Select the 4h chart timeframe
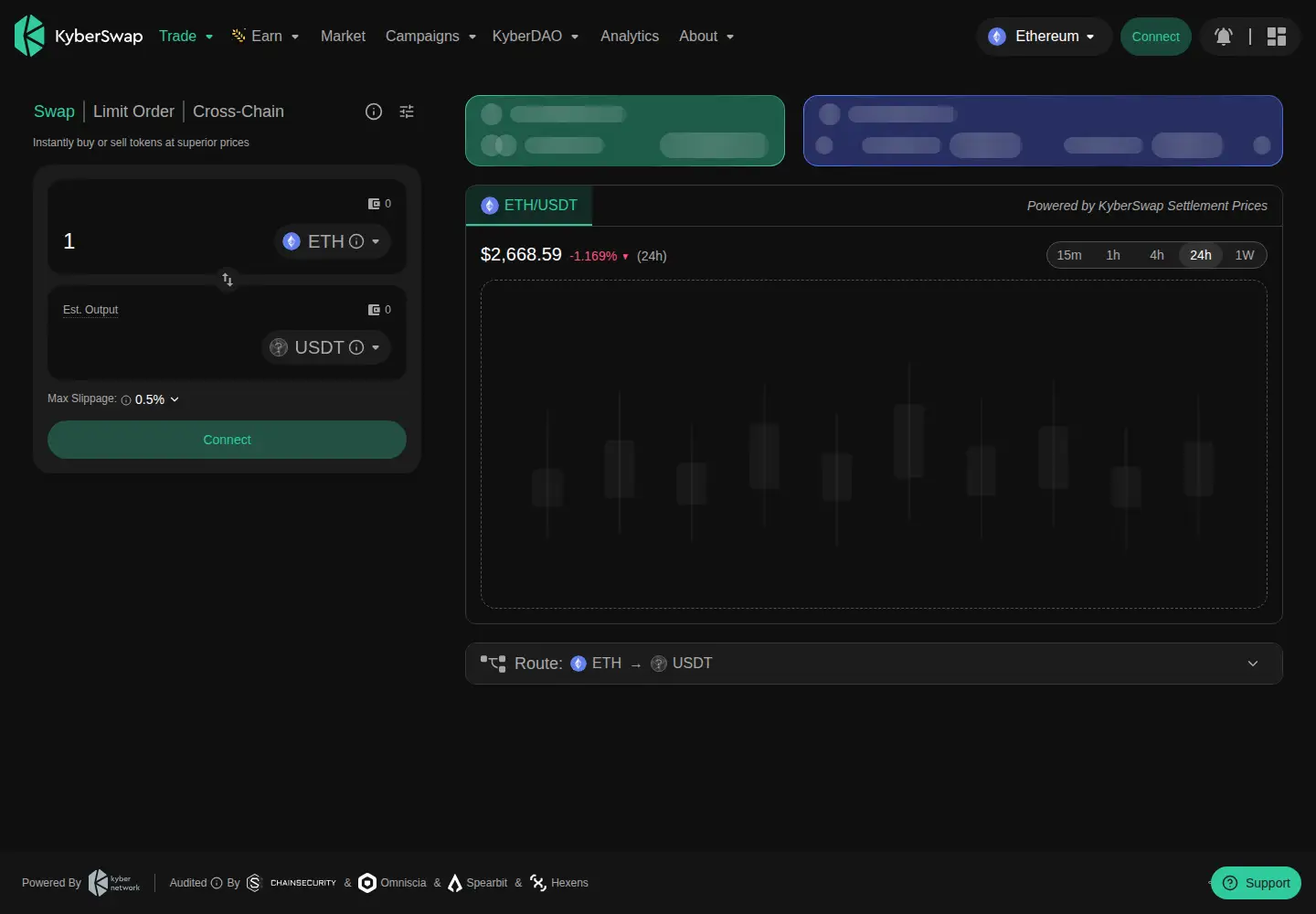This screenshot has width=1316, height=914. [1157, 255]
